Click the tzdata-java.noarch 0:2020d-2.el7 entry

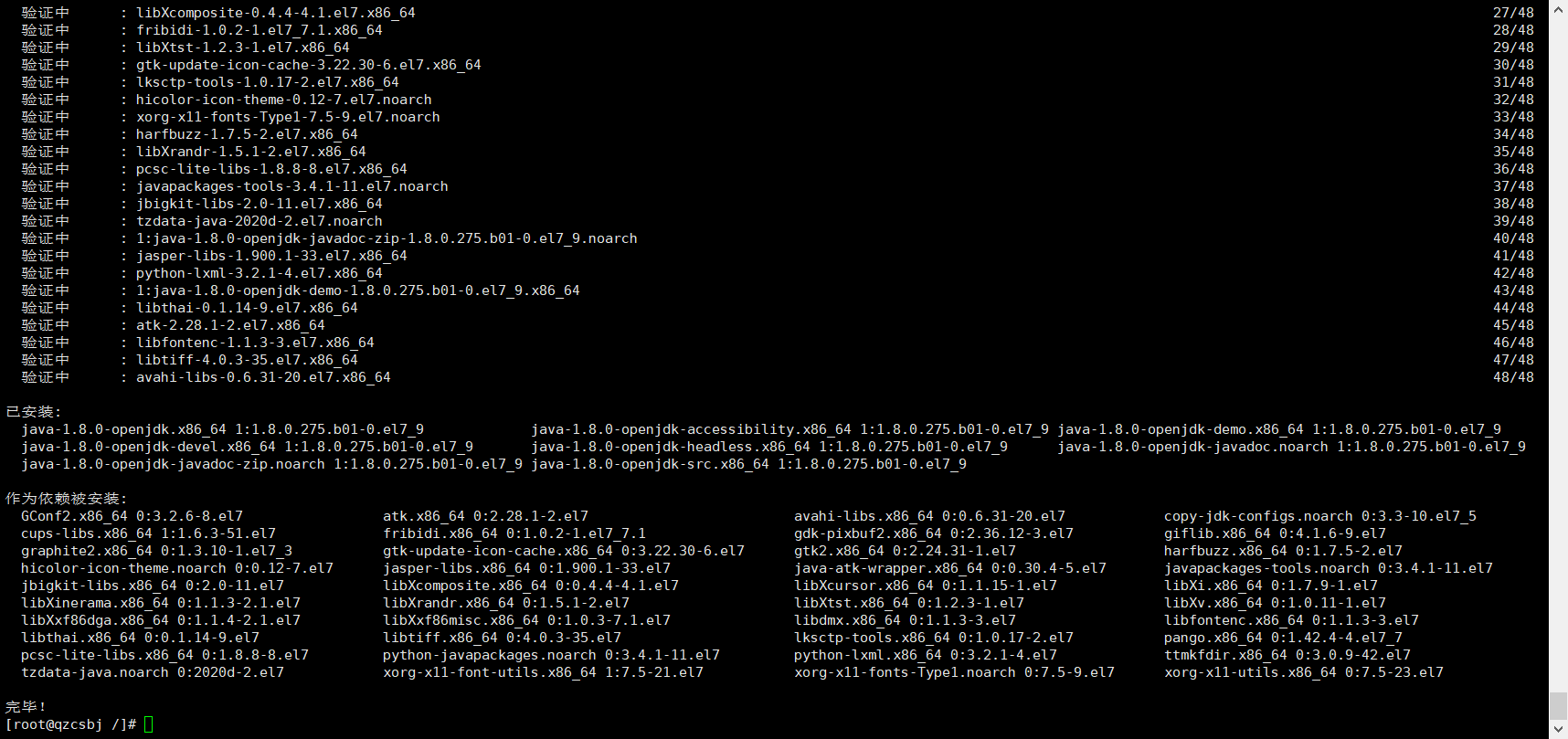coord(153,672)
